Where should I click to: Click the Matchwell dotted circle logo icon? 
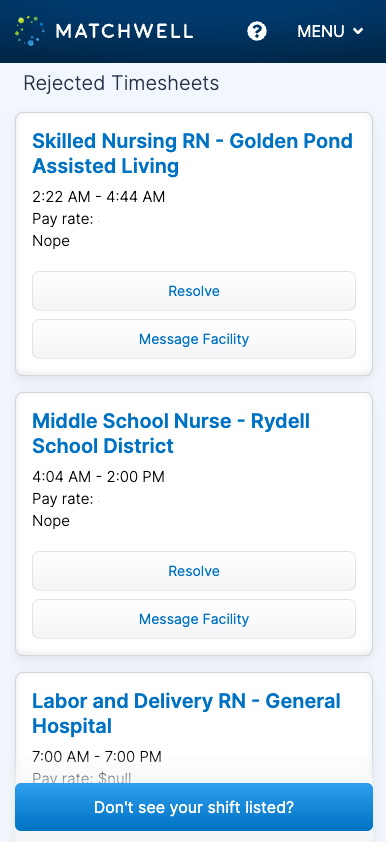pyautogui.click(x=30, y=31)
